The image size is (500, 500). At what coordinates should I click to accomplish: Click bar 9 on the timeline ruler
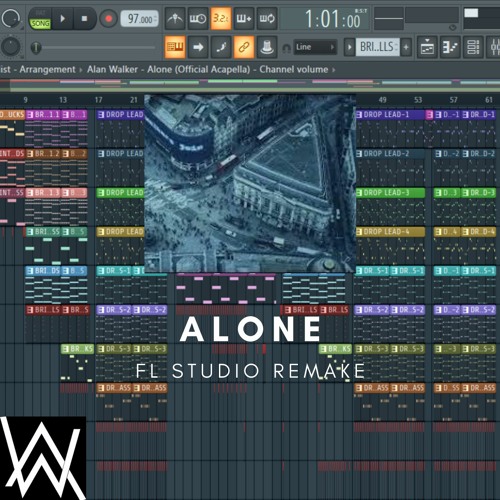click(x=26, y=100)
